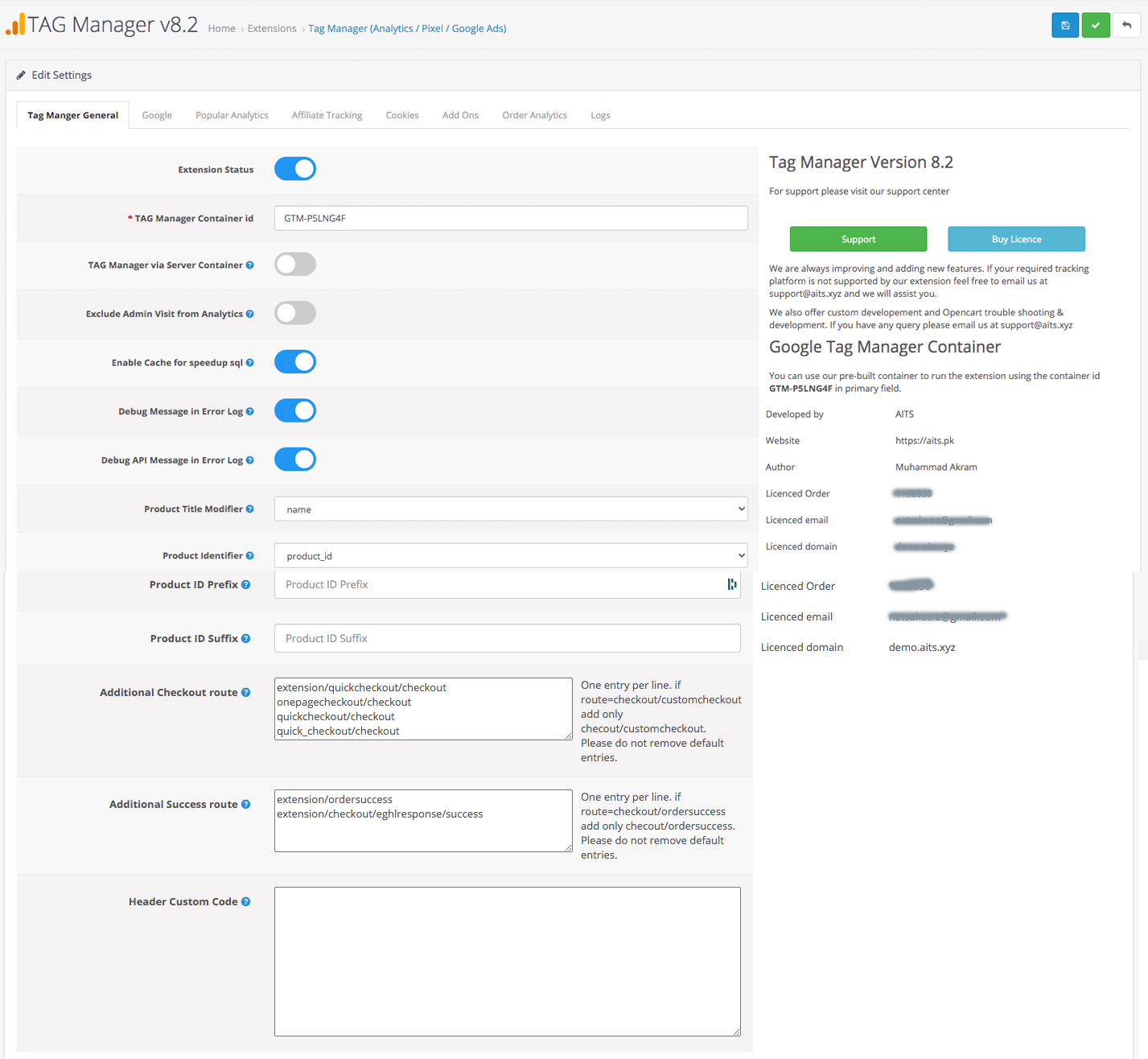
Task: Click the https://aits.pk website text
Action: (x=924, y=441)
